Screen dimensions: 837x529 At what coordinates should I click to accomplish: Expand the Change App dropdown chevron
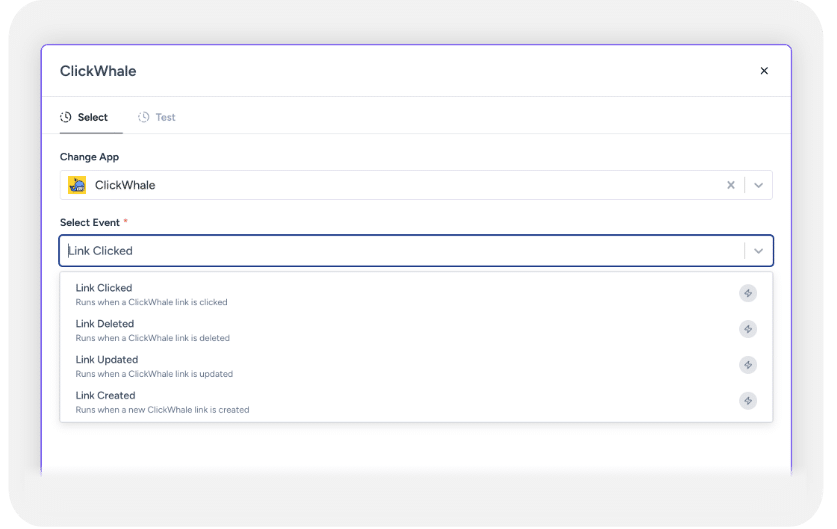[759, 185]
